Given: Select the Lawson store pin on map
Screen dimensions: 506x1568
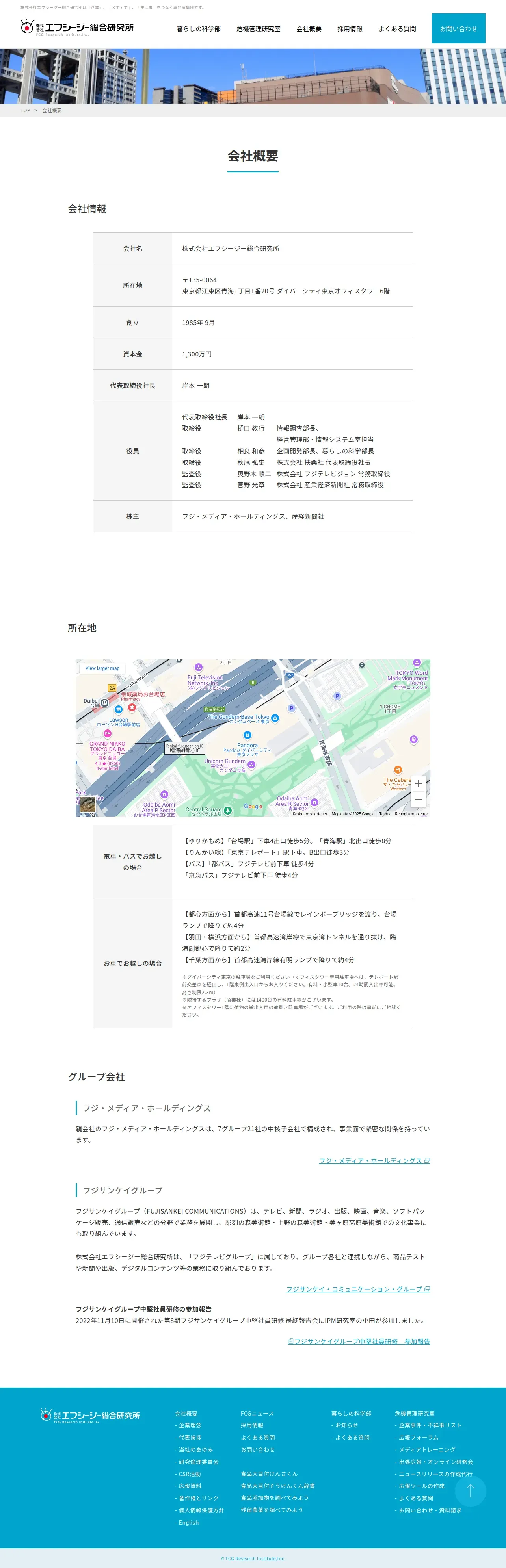Looking at the screenshot, I should [119, 710].
